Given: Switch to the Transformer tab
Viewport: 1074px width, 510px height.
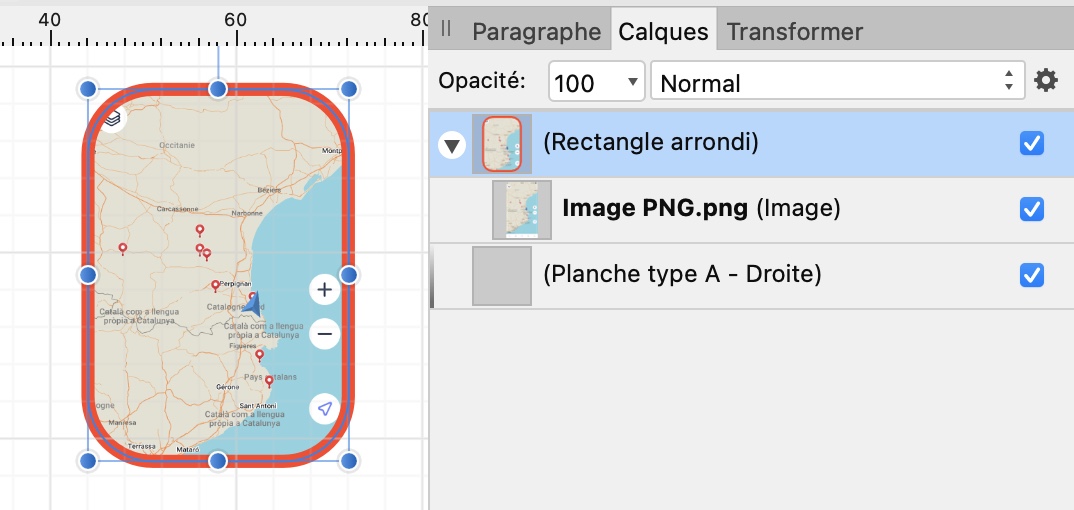Looking at the screenshot, I should [x=794, y=32].
